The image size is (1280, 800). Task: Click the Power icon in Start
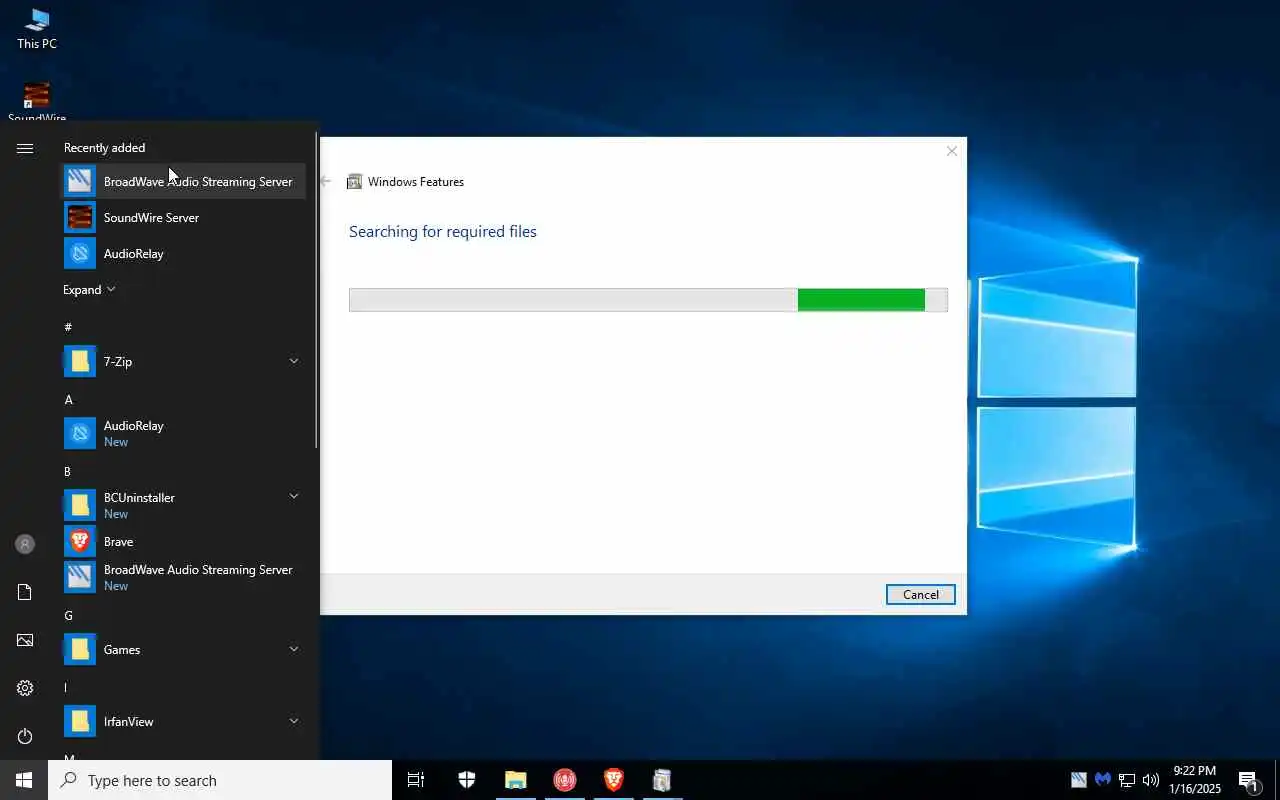[x=25, y=736]
